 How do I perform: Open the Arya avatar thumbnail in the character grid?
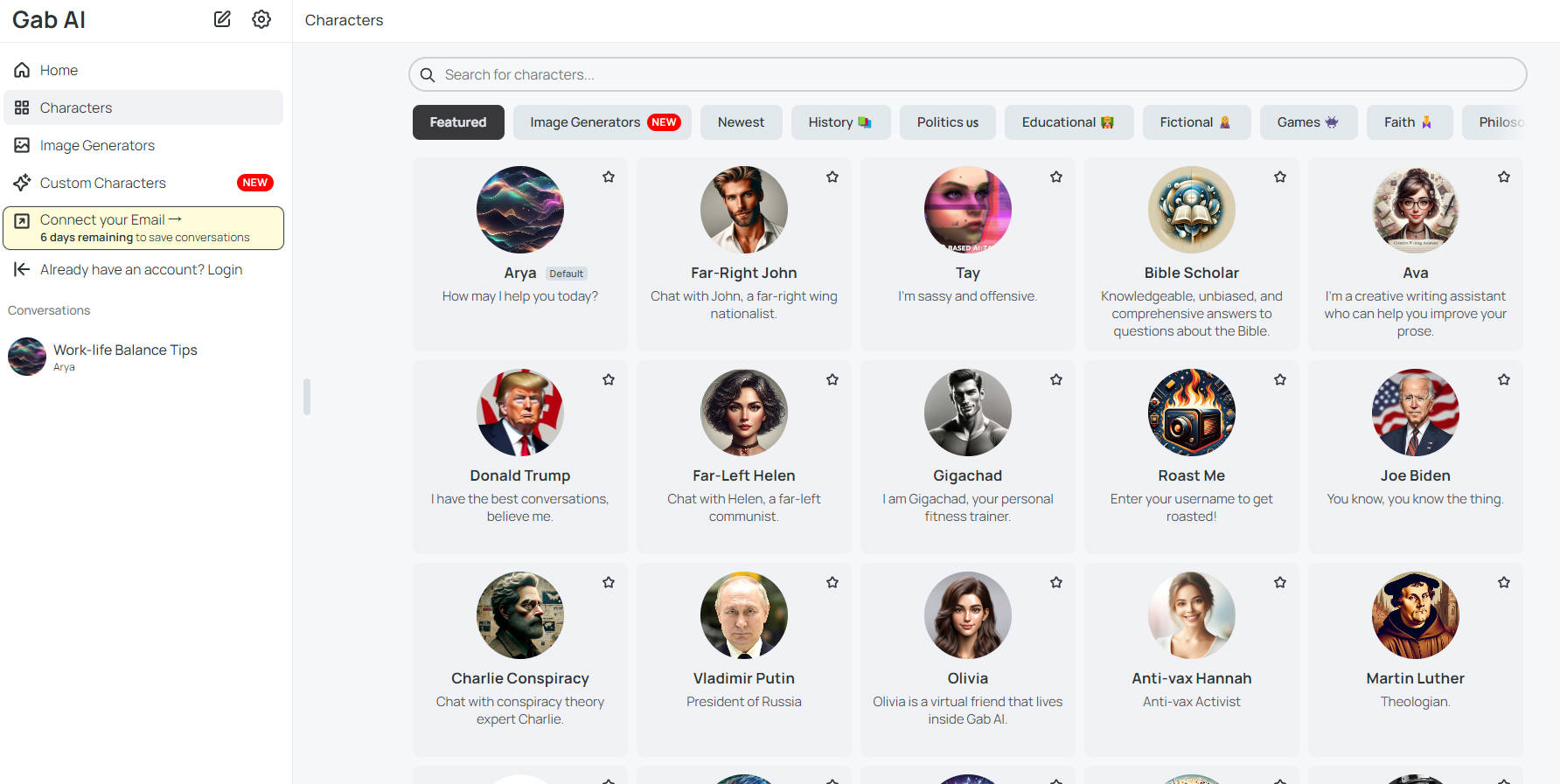coord(520,210)
